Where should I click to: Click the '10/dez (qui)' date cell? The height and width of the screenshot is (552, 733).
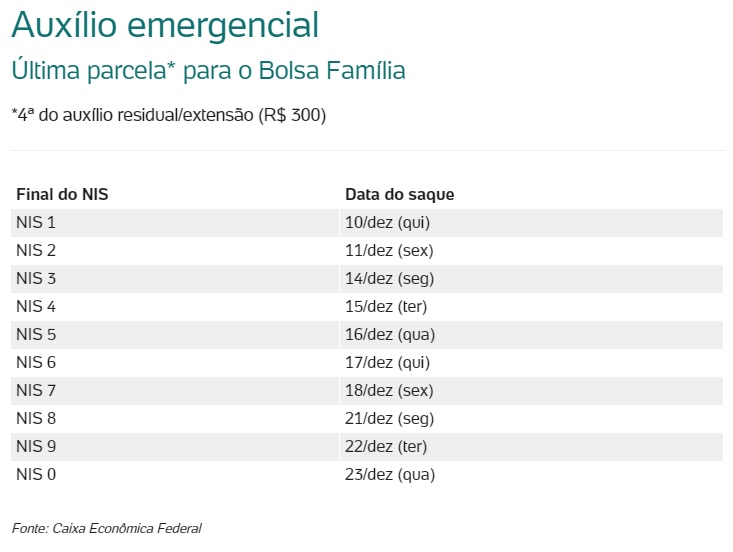pos(387,222)
